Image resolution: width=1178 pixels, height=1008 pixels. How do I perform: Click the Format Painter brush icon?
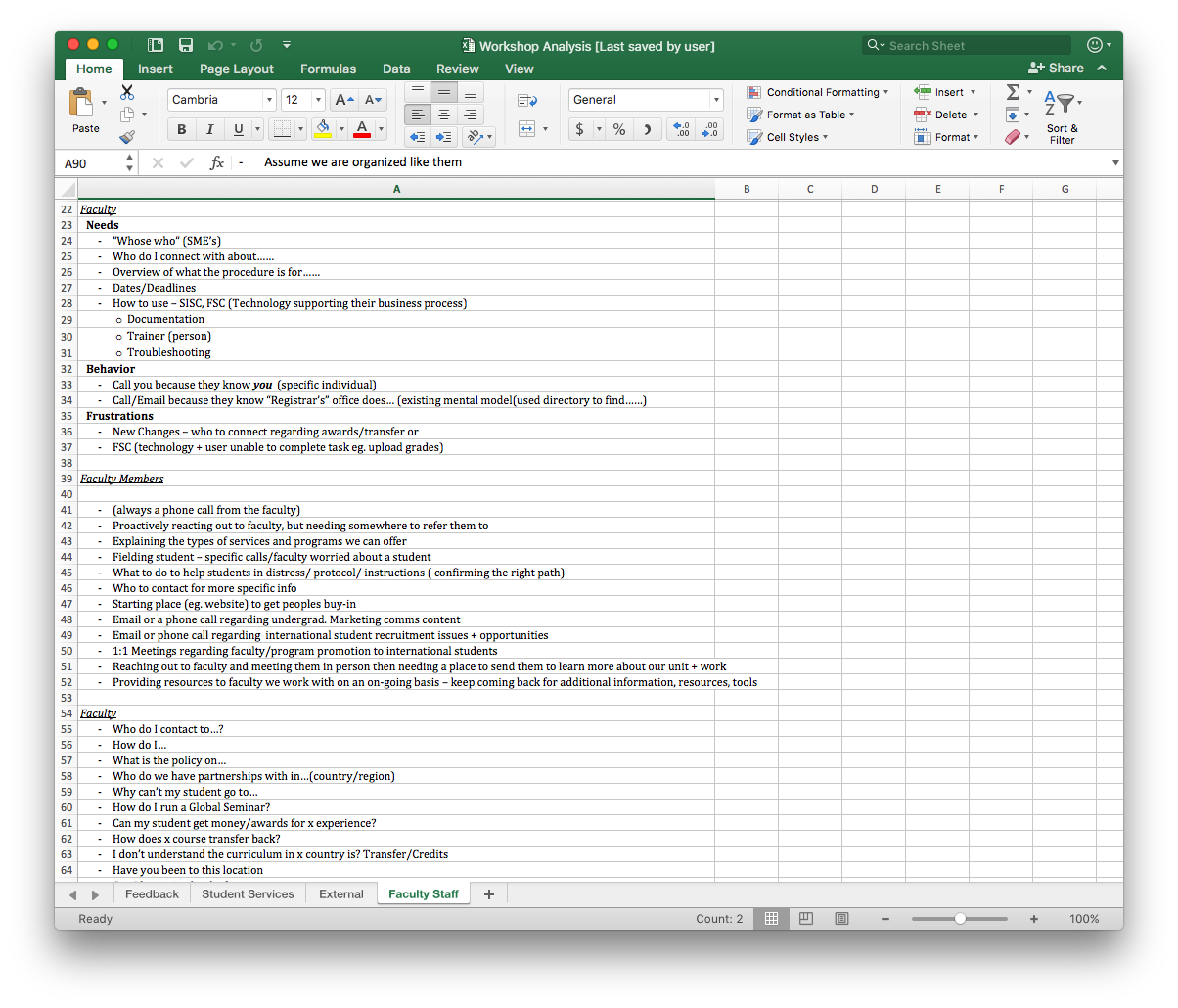pos(127,137)
